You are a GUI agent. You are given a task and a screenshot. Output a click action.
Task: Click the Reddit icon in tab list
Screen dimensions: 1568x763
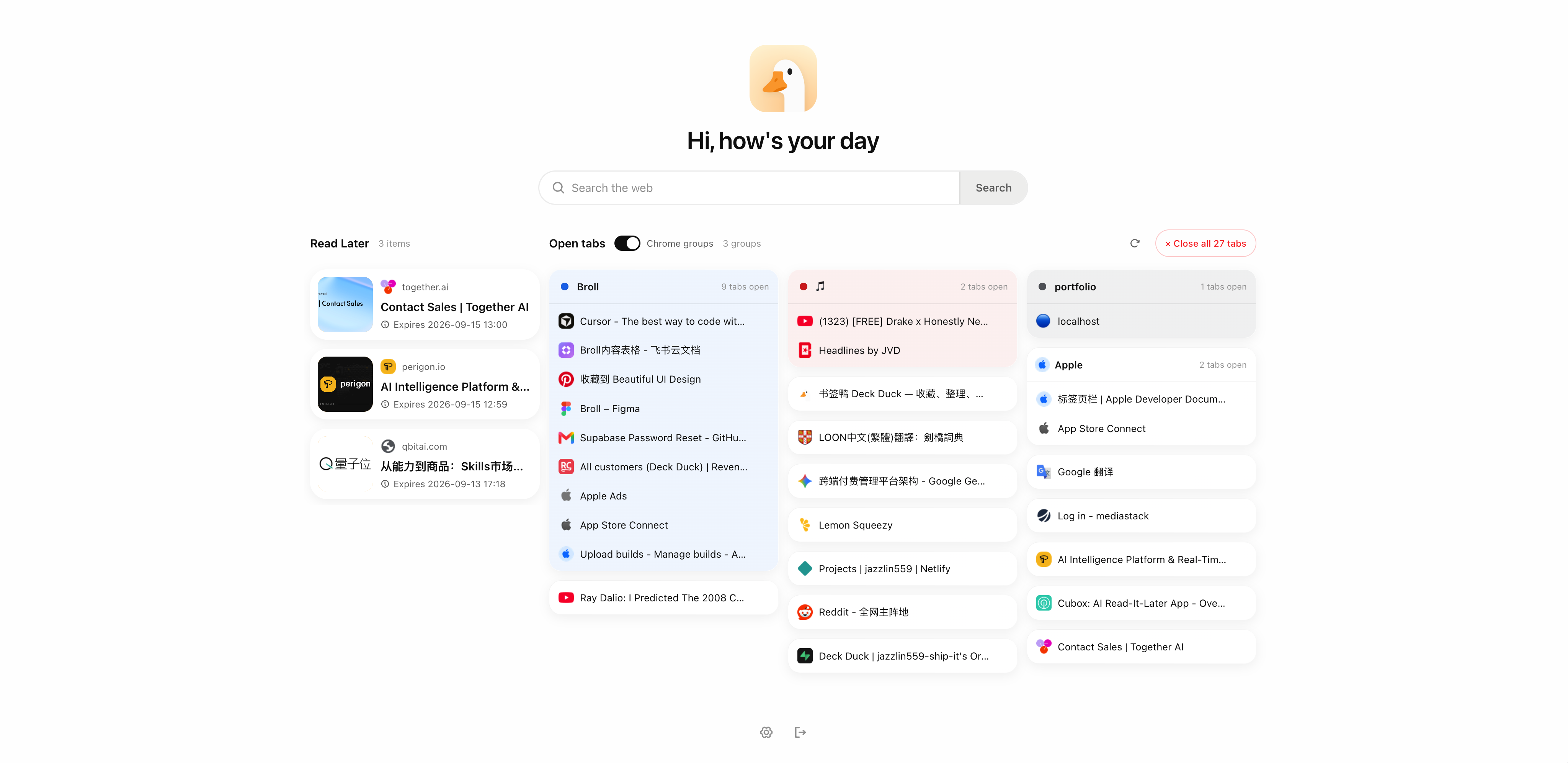pyautogui.click(x=805, y=612)
